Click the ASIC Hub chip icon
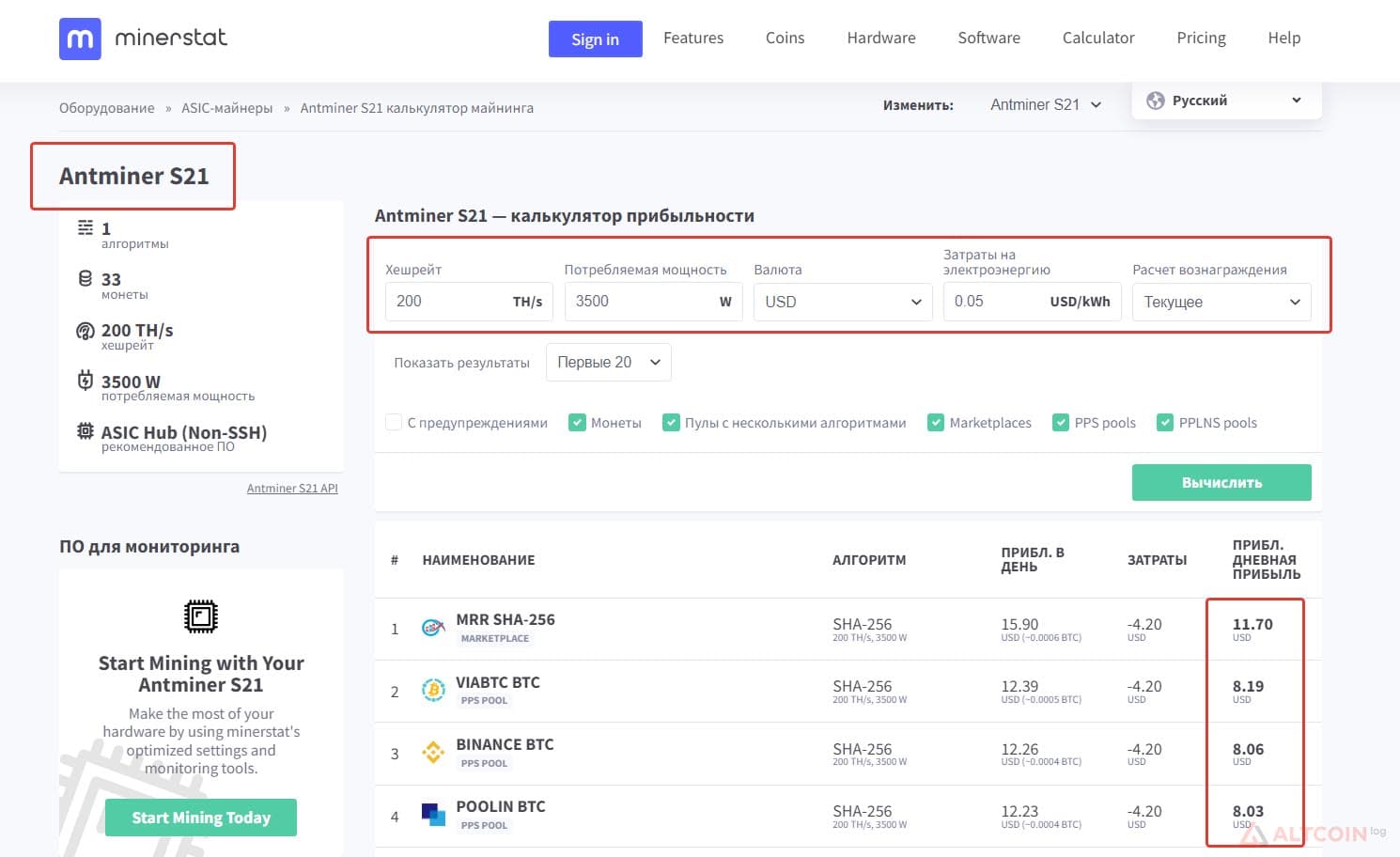1400x857 pixels. click(86, 432)
